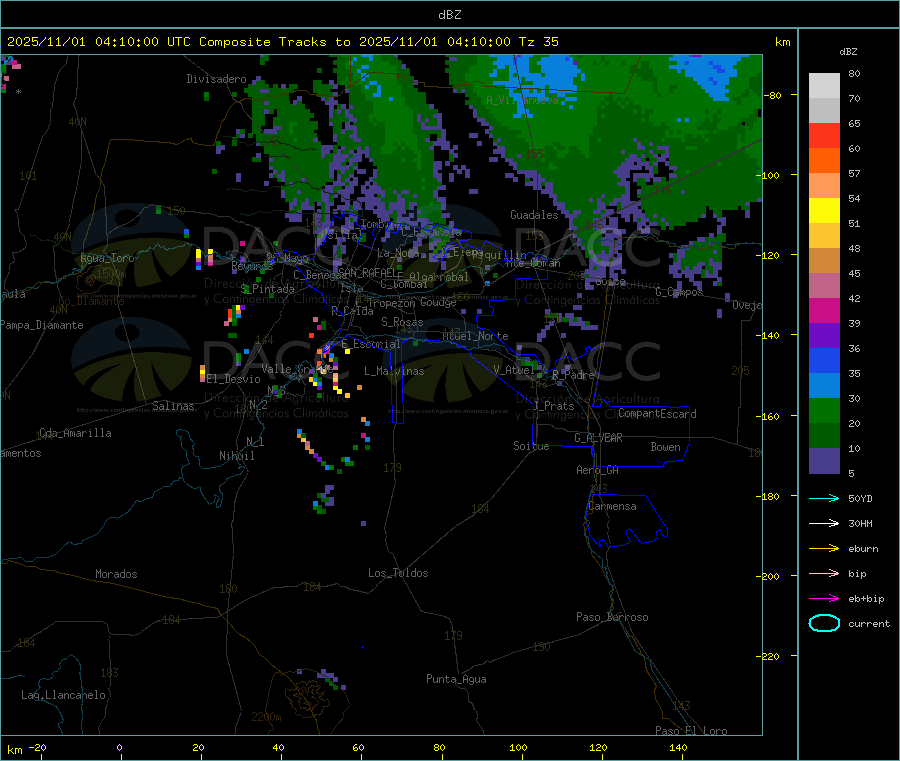Click the pink bip arrow legend icon
This screenshot has width=900, height=761.
tap(824, 573)
